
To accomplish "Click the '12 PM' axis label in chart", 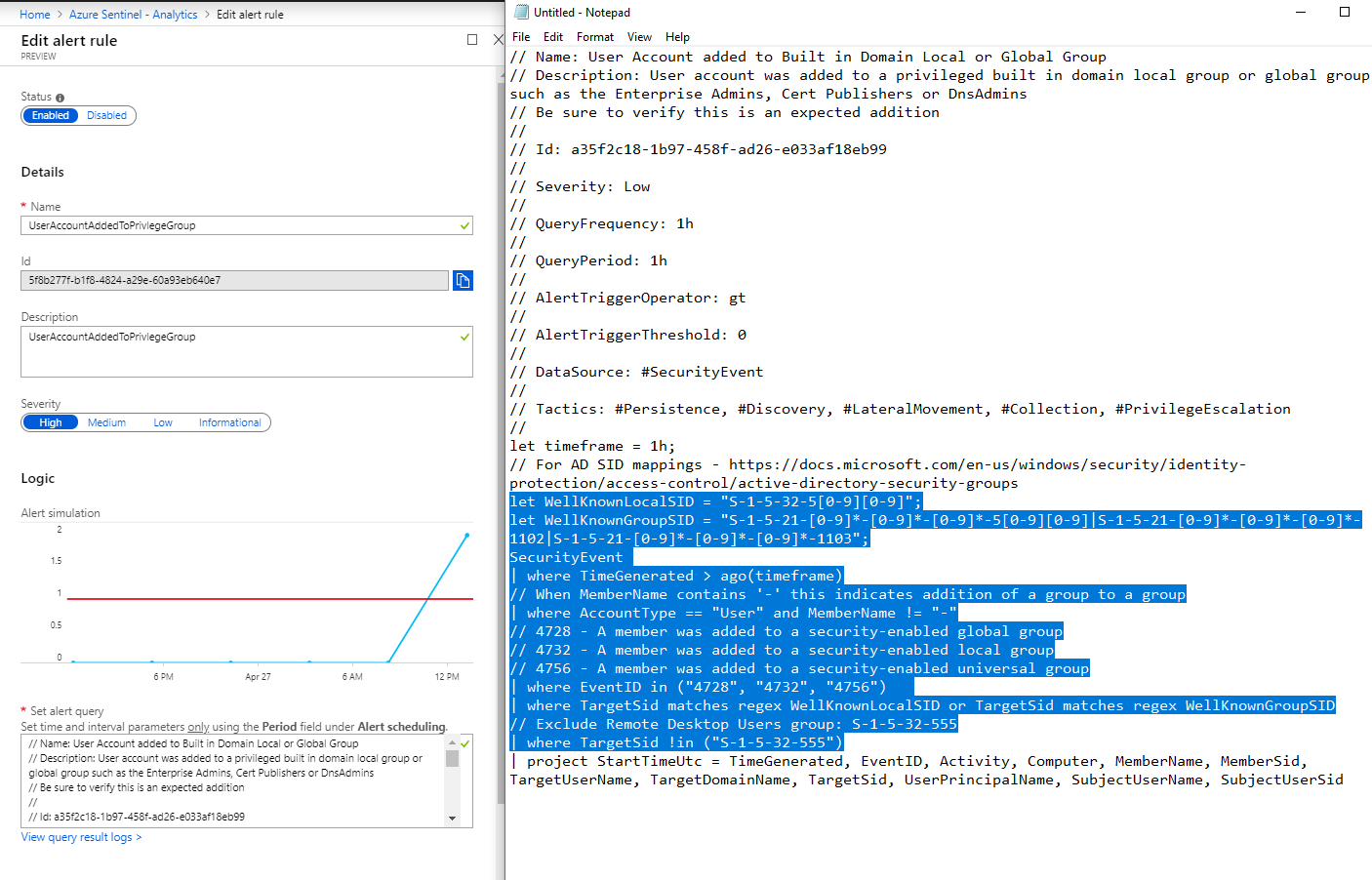I will 447,676.
